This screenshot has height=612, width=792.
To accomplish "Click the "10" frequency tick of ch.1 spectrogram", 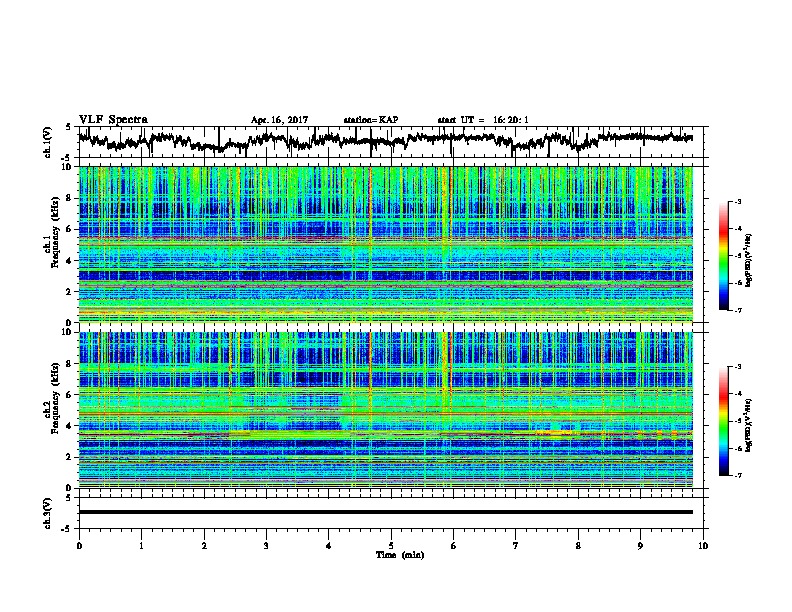I will [x=68, y=167].
